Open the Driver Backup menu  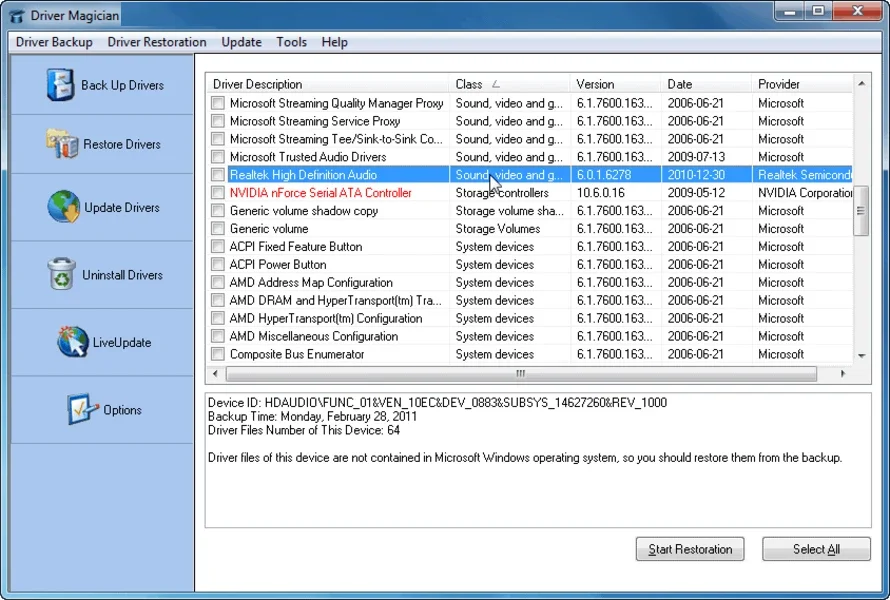(54, 42)
